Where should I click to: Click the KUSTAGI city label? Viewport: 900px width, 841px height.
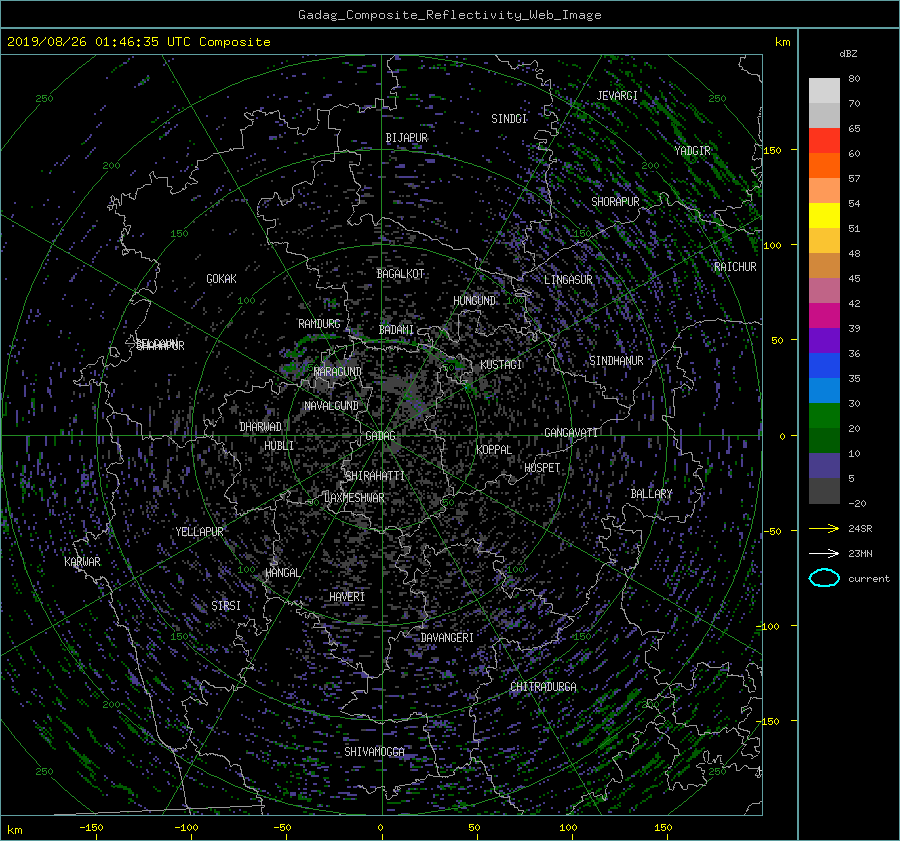point(501,365)
